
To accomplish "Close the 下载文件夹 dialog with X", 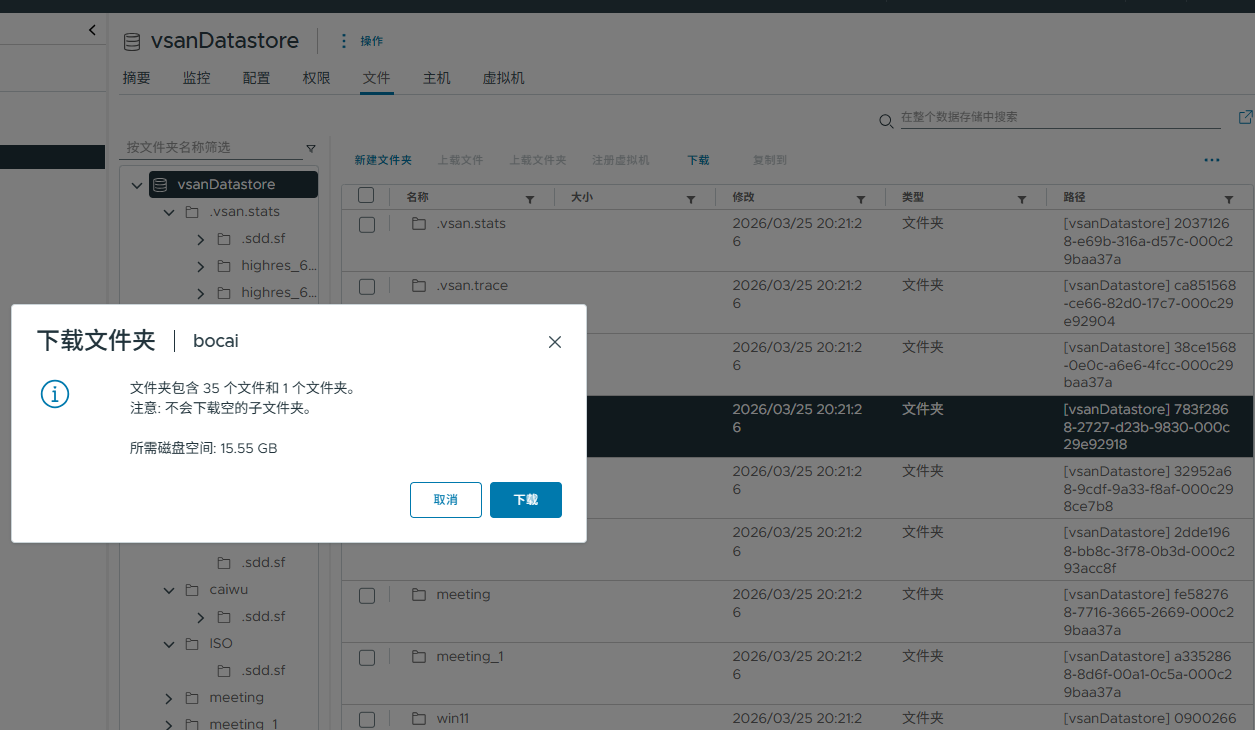I will coord(555,342).
